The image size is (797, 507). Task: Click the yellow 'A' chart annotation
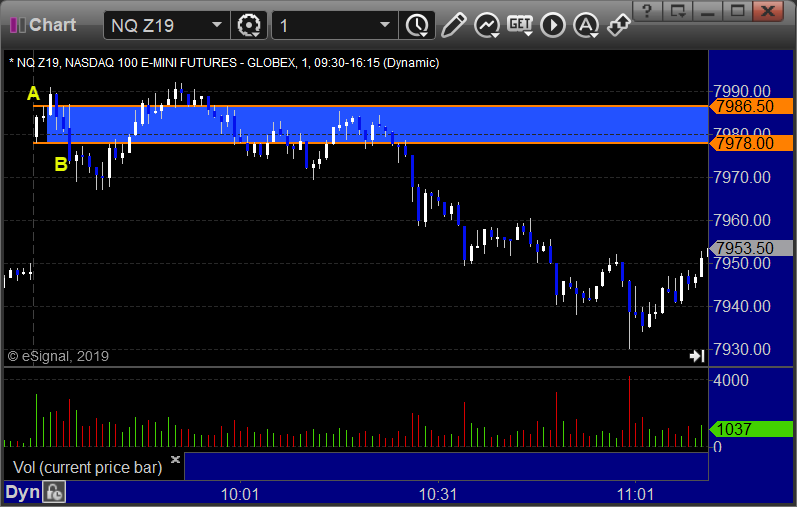point(33,94)
